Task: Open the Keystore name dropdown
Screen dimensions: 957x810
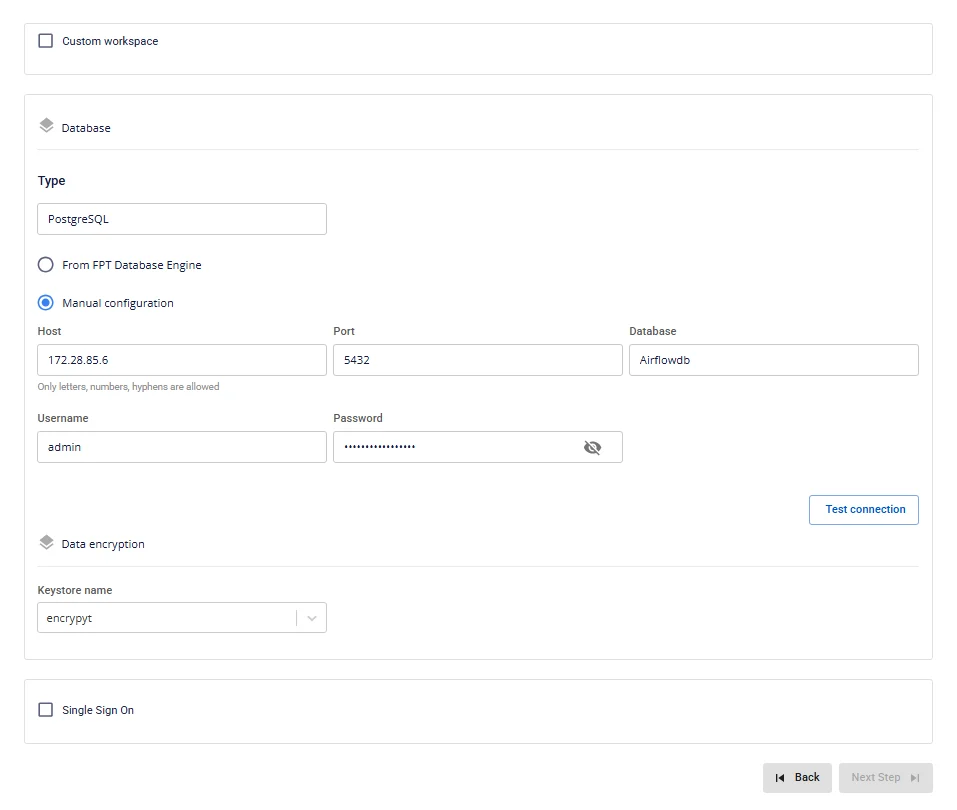Action: coord(182,618)
